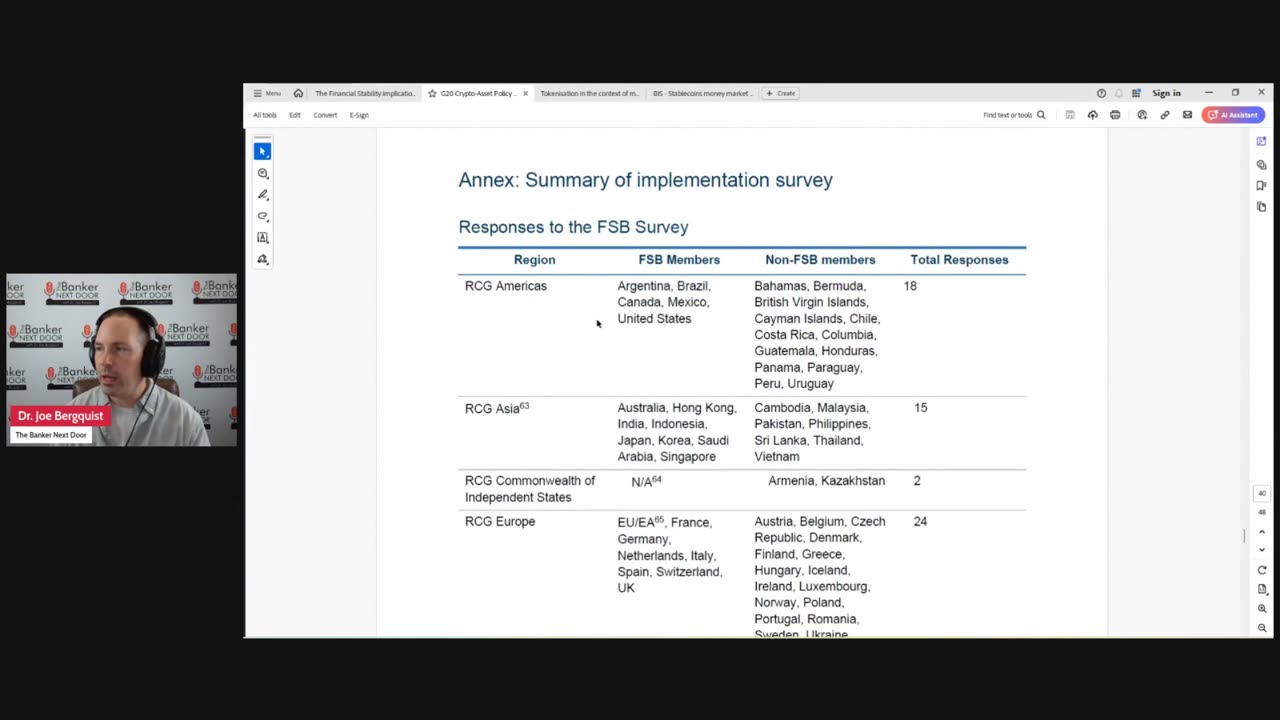The width and height of the screenshot is (1280, 720).
Task: Select the zoom marquee tool in left toolbar
Action: (x=263, y=173)
